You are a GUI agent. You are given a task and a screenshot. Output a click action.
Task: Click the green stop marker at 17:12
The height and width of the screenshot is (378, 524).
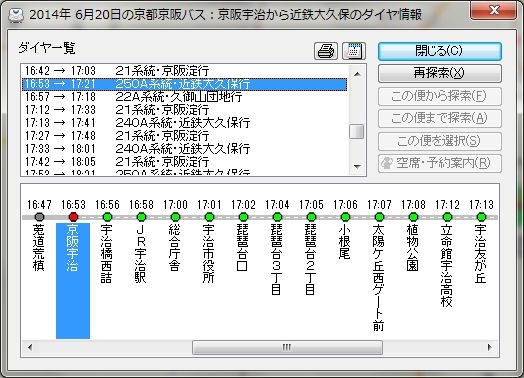click(x=447, y=217)
